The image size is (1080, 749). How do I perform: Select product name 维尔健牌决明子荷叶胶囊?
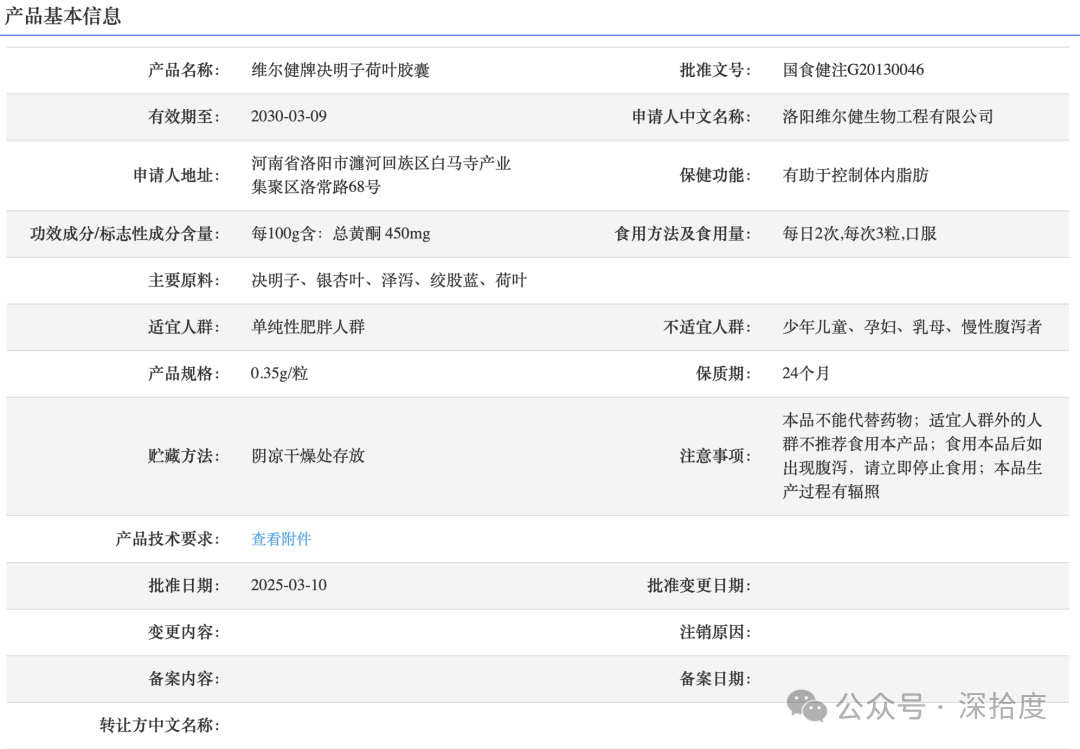pyautogui.click(x=340, y=70)
